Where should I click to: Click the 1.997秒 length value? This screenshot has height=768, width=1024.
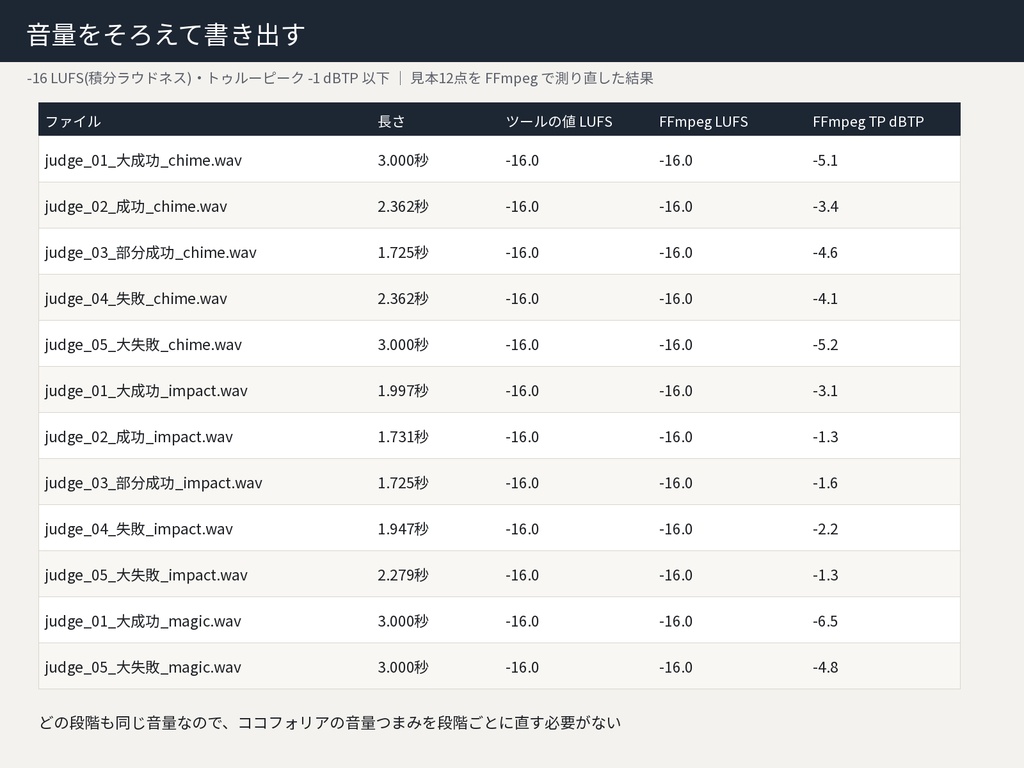tap(403, 391)
